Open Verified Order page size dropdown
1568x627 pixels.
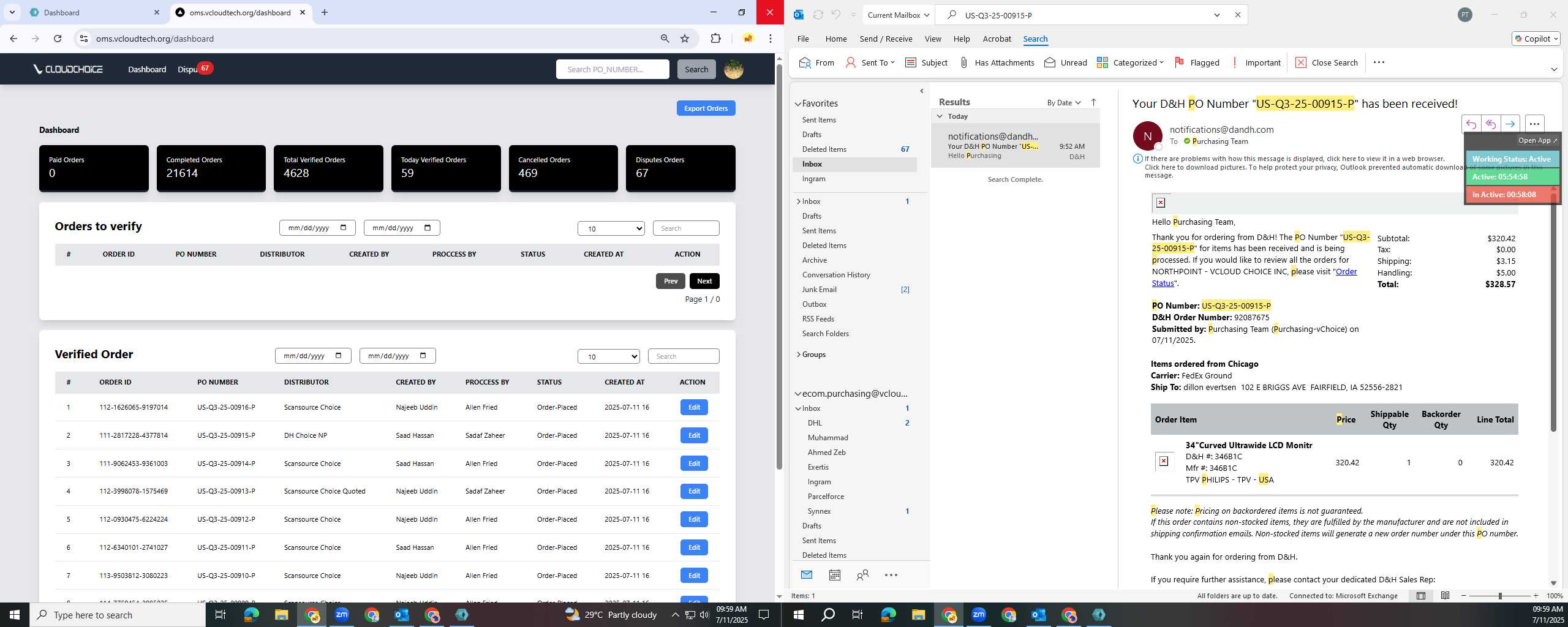[x=608, y=356]
